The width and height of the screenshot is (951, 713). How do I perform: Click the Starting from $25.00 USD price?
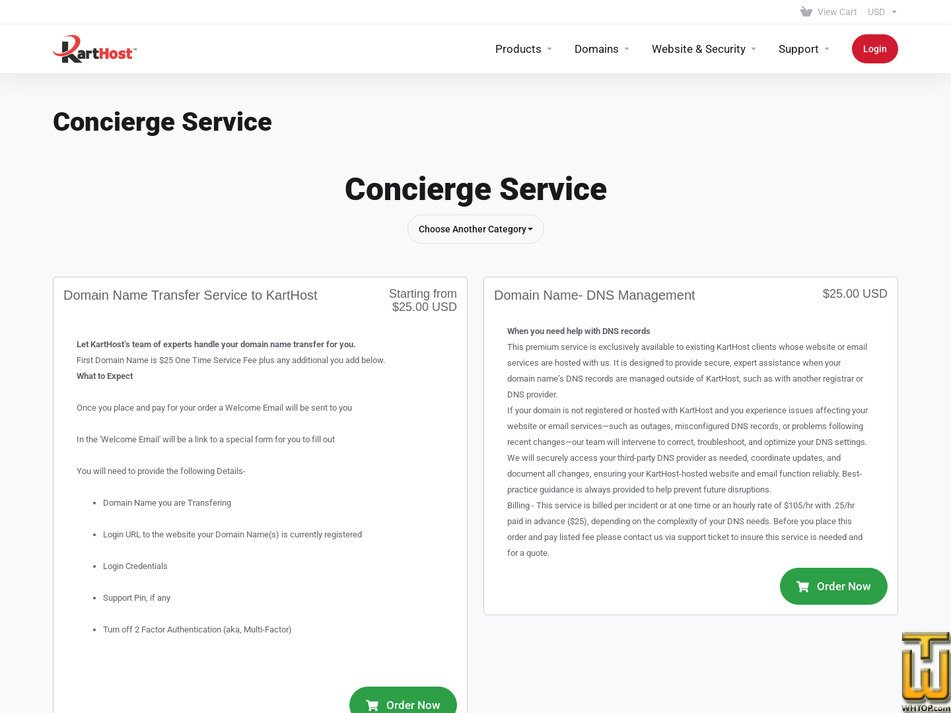[423, 301]
